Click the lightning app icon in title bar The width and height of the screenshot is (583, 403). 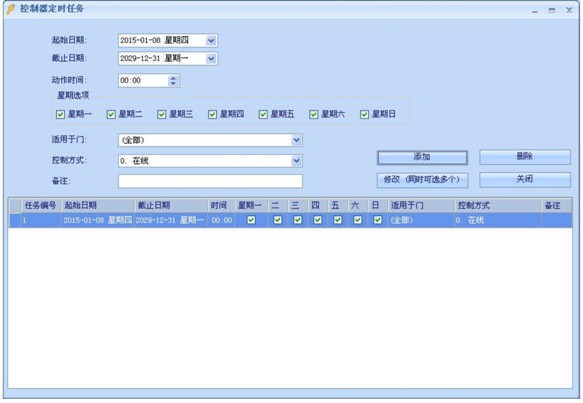click(11, 9)
